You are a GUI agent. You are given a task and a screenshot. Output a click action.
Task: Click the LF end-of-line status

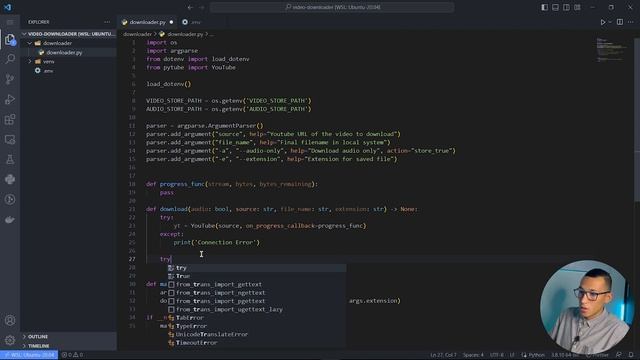point(512,355)
